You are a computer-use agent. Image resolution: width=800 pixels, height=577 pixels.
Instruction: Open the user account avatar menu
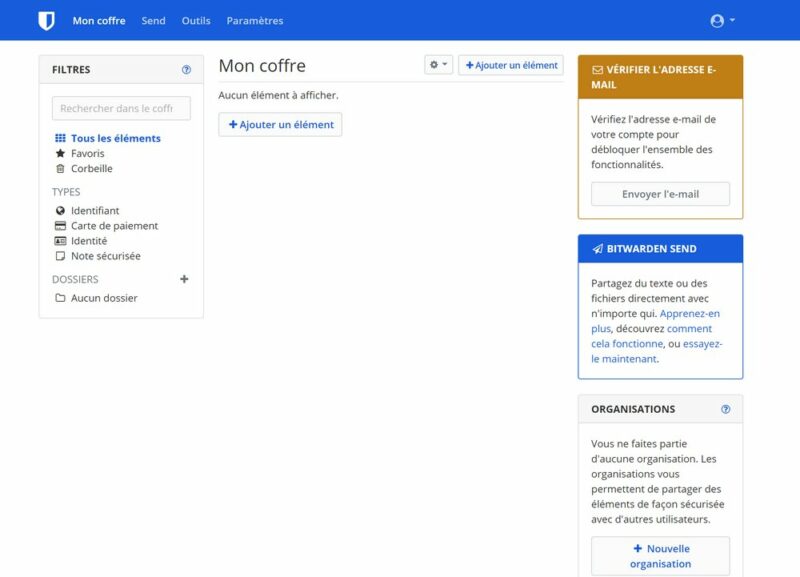pos(722,20)
